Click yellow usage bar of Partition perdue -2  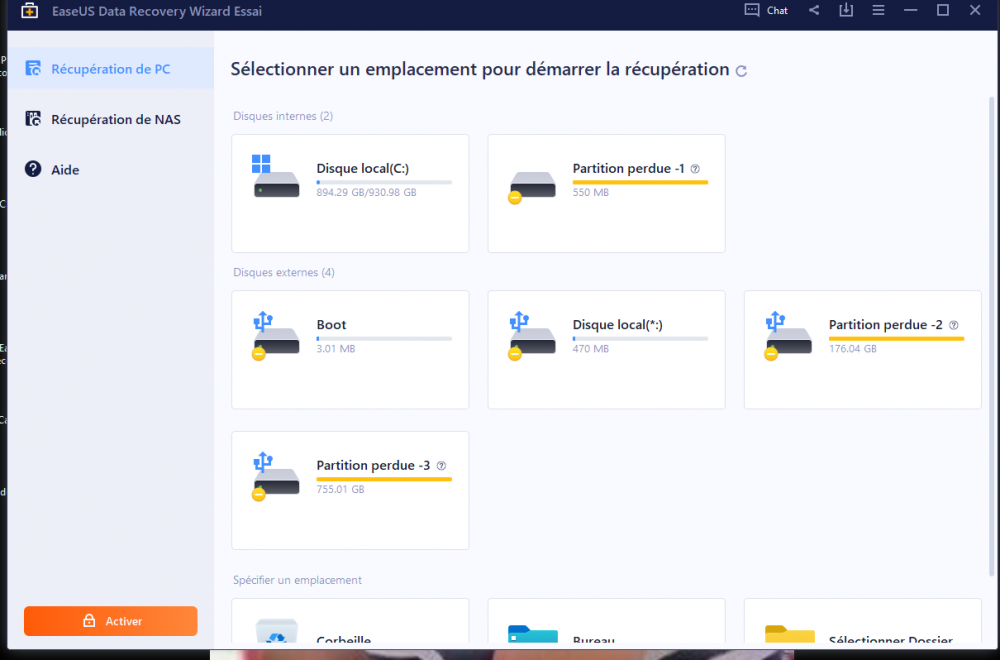click(x=897, y=339)
